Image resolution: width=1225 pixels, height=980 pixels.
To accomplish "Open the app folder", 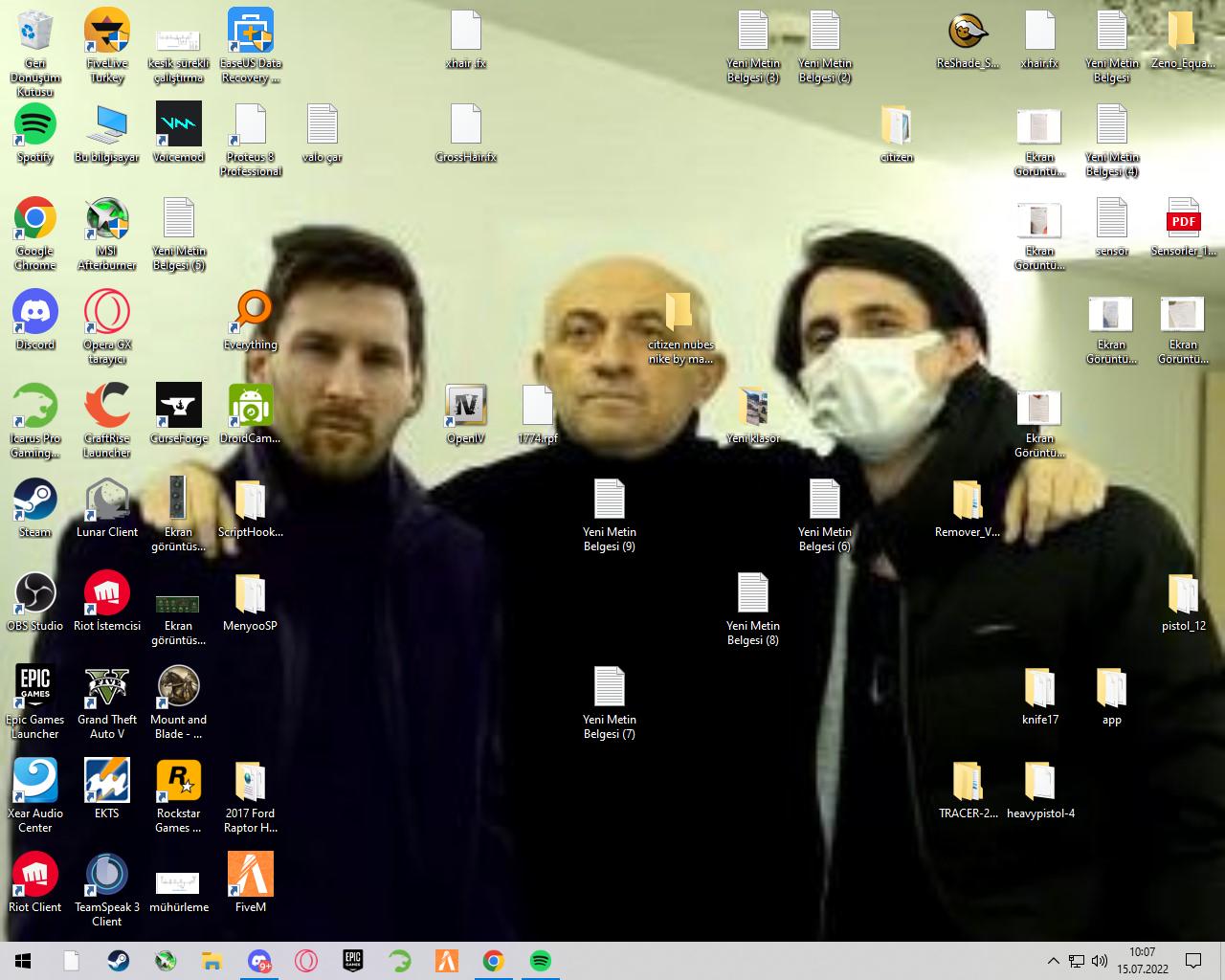I will pos(1112,695).
